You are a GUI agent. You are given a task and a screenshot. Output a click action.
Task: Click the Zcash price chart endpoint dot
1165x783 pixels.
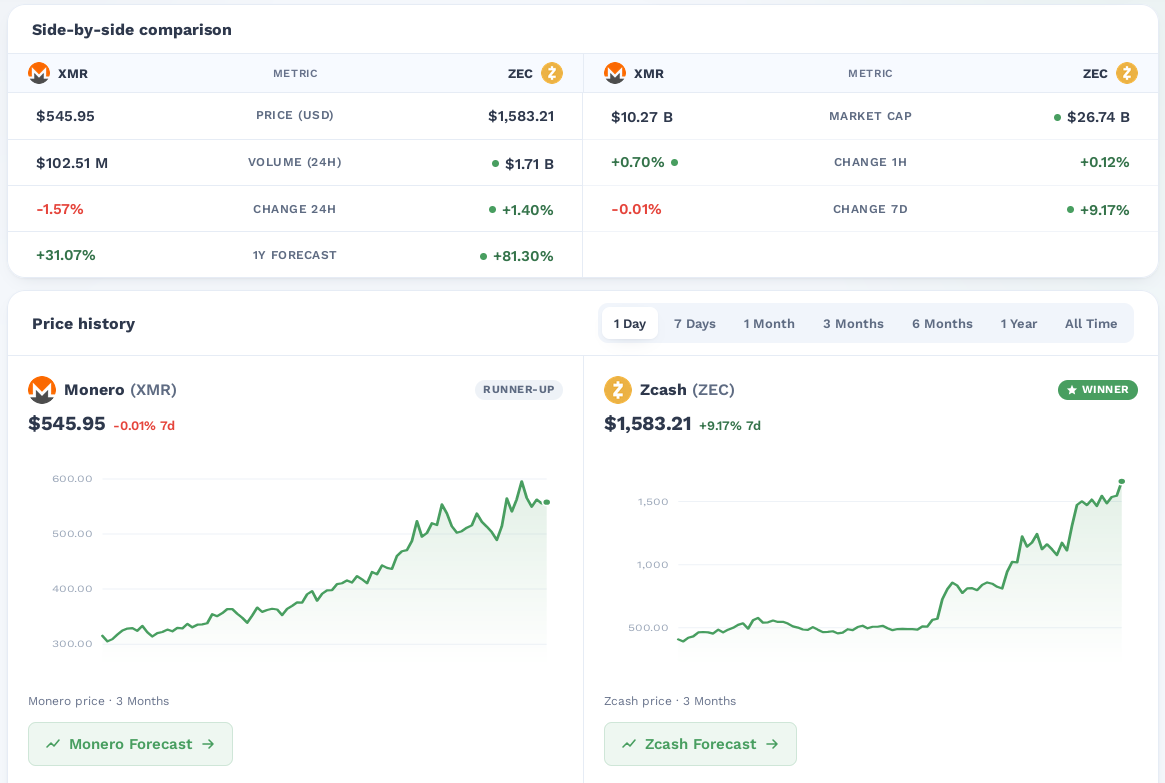1121,481
